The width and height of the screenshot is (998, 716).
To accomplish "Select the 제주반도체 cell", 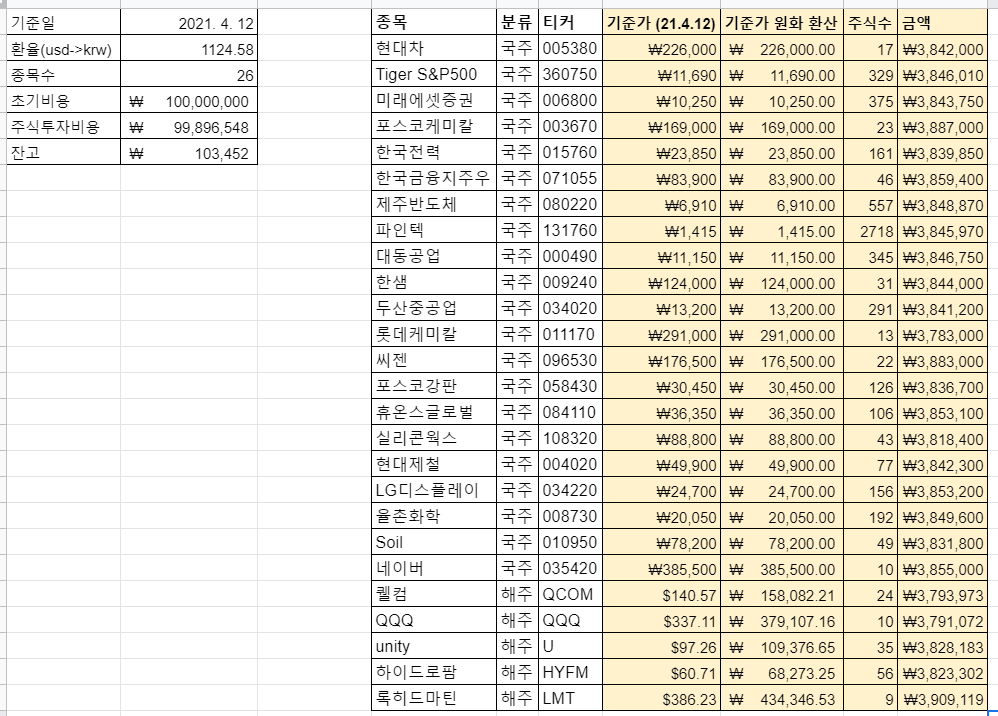I will point(433,205).
